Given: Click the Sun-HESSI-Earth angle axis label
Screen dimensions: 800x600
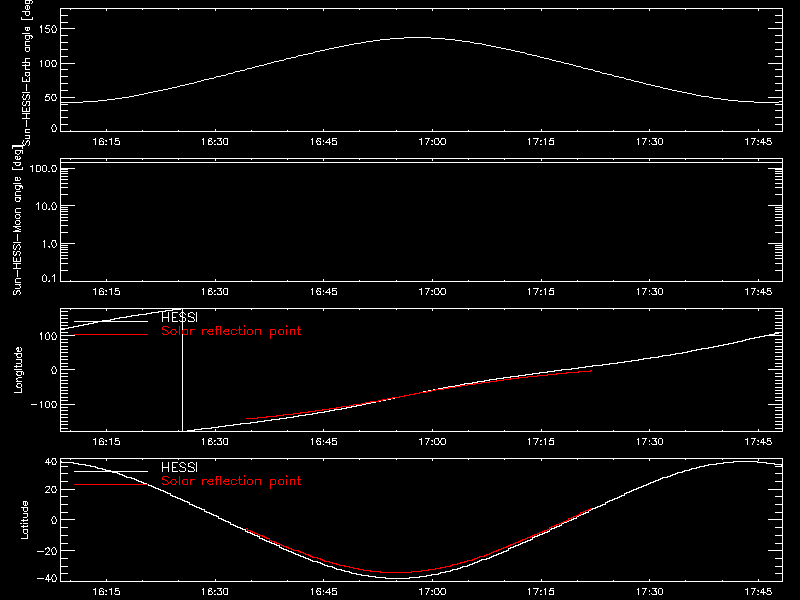Looking at the screenshot, I should [x=27, y=72].
